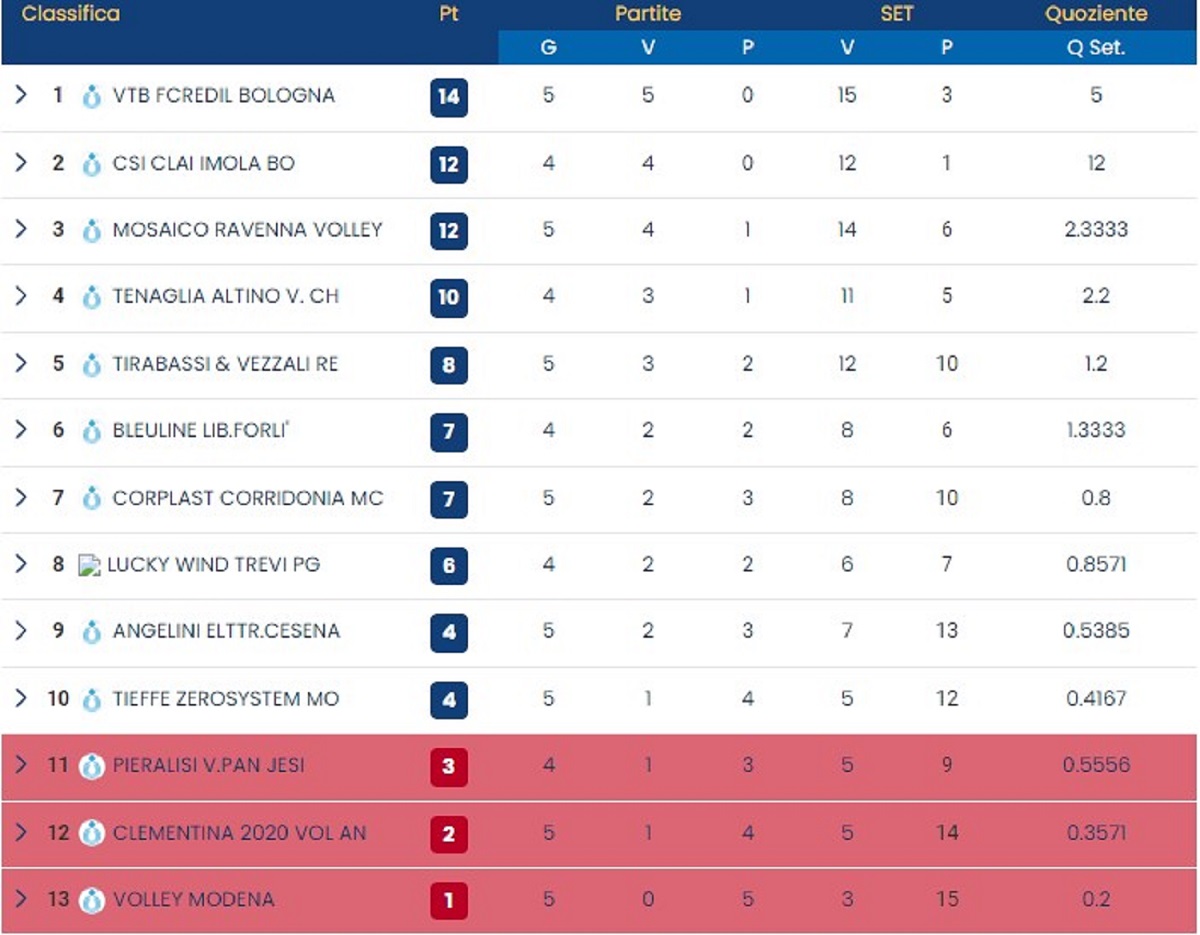
Task: Click the VTB FCREDIL BOLOGNA team logo icon
Action: pyautogui.click(x=92, y=97)
